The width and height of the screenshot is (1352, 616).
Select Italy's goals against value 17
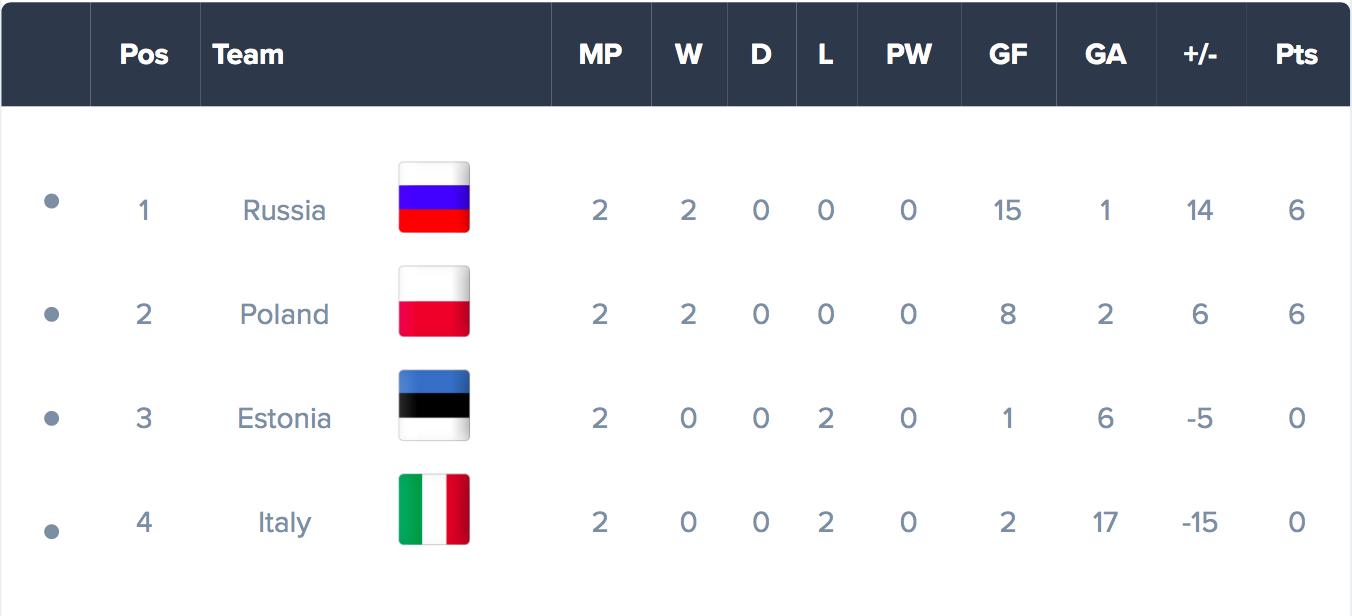coord(1105,522)
